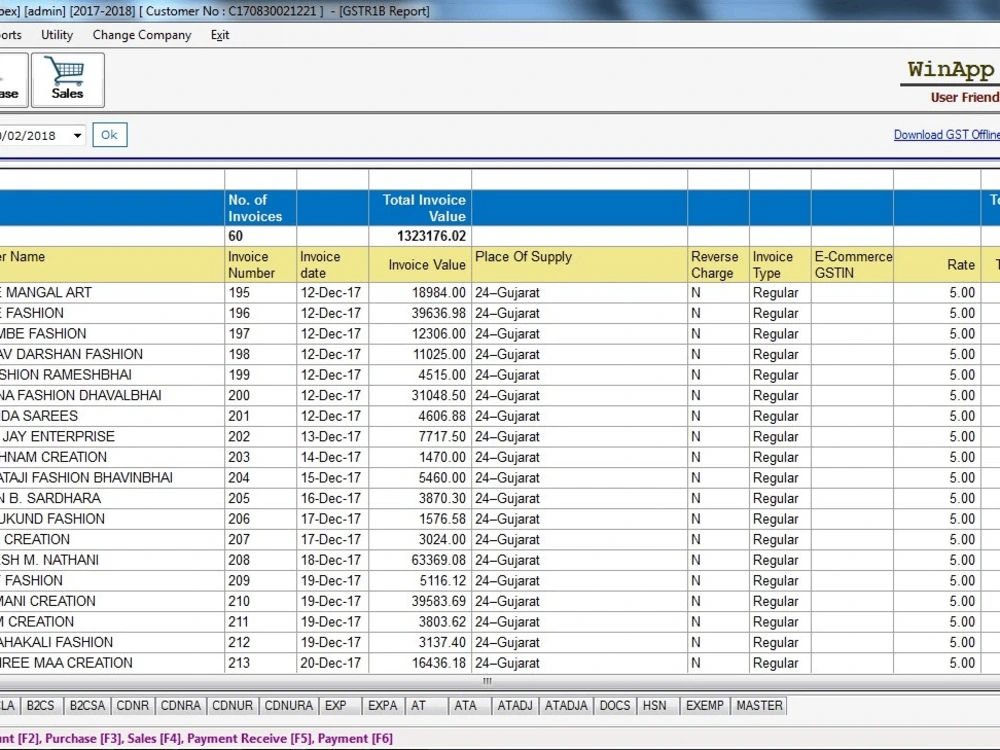Select invoice number 195 cell

[x=260, y=293]
